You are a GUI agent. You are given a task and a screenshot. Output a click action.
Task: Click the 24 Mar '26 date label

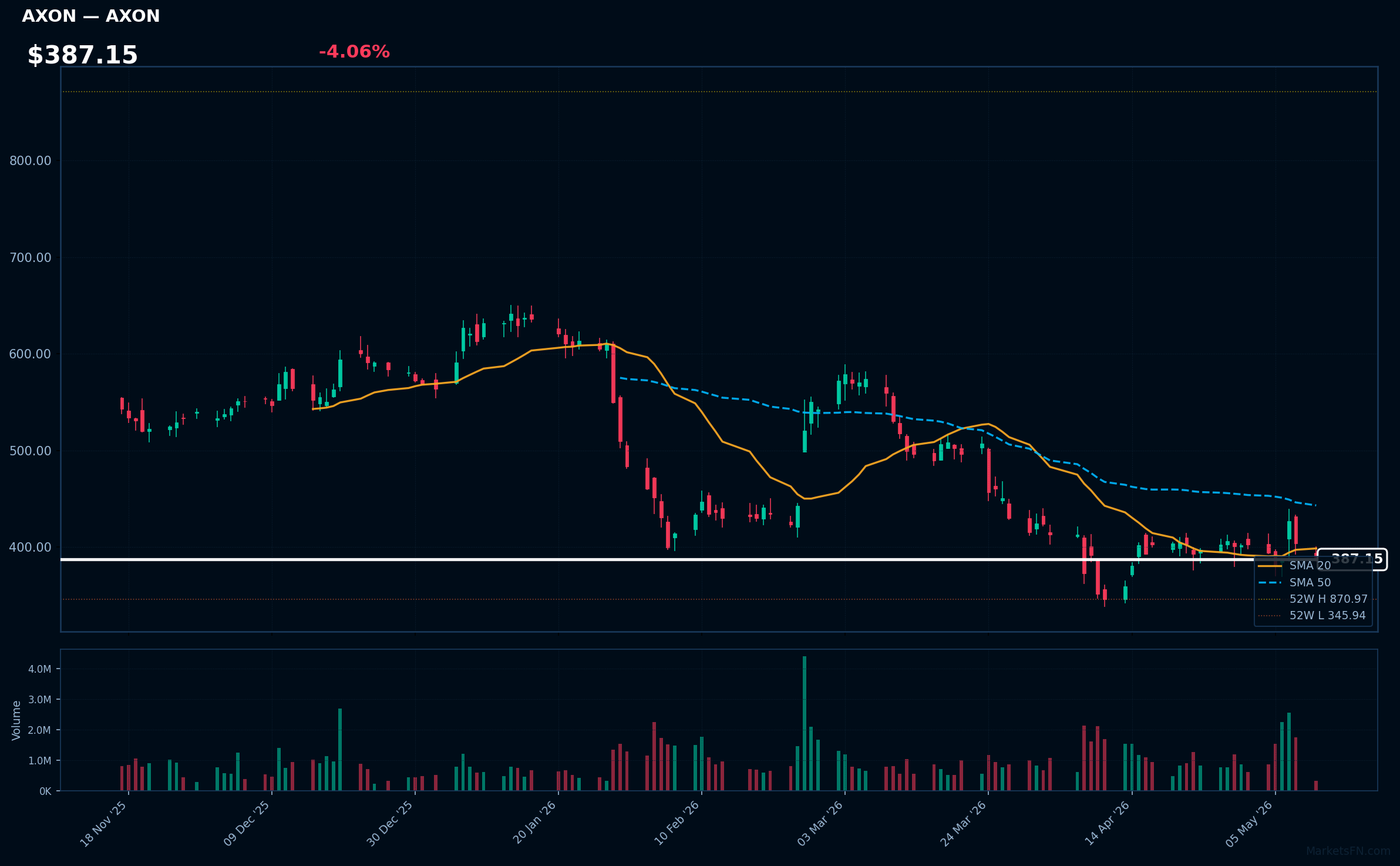point(963,824)
